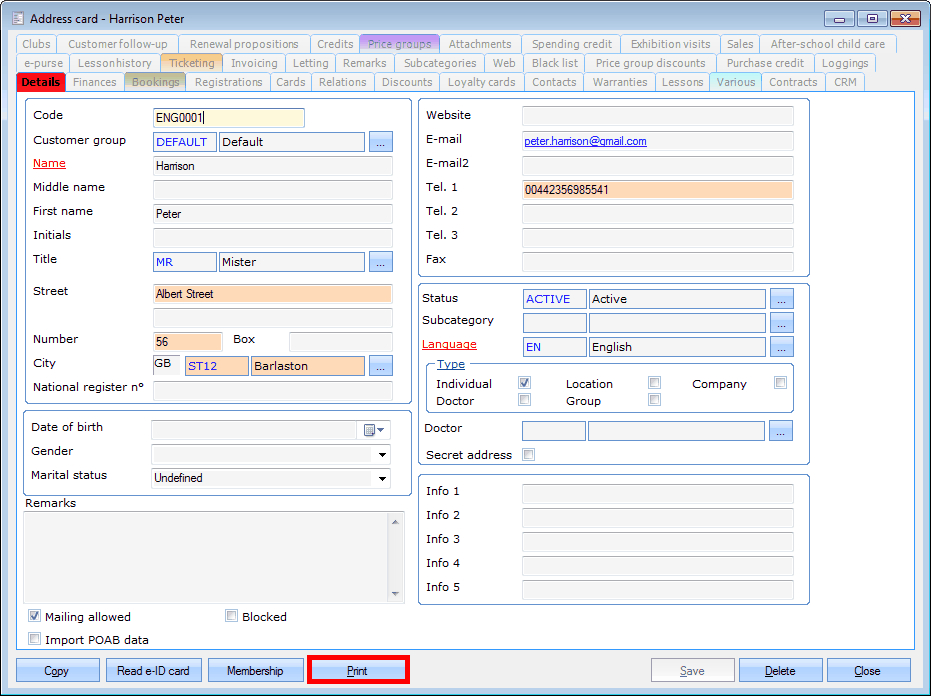Image resolution: width=931 pixels, height=696 pixels.
Task: Click into the Website input field
Action: tap(657, 116)
